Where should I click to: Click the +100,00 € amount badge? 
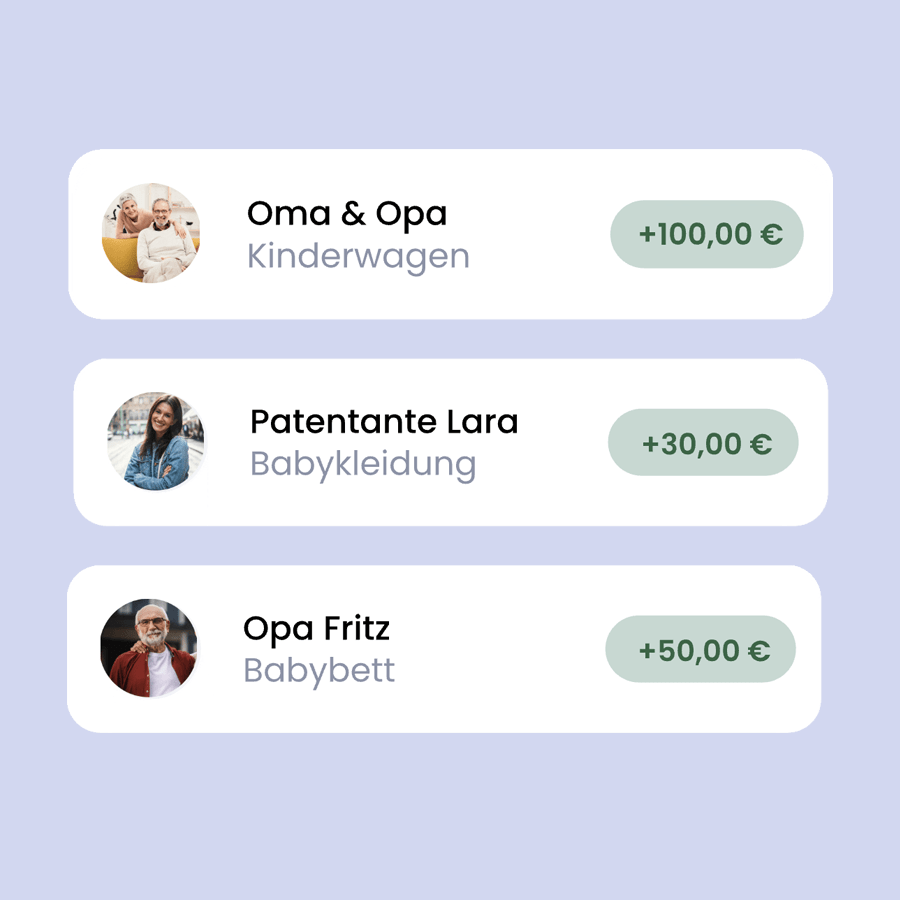click(x=707, y=234)
